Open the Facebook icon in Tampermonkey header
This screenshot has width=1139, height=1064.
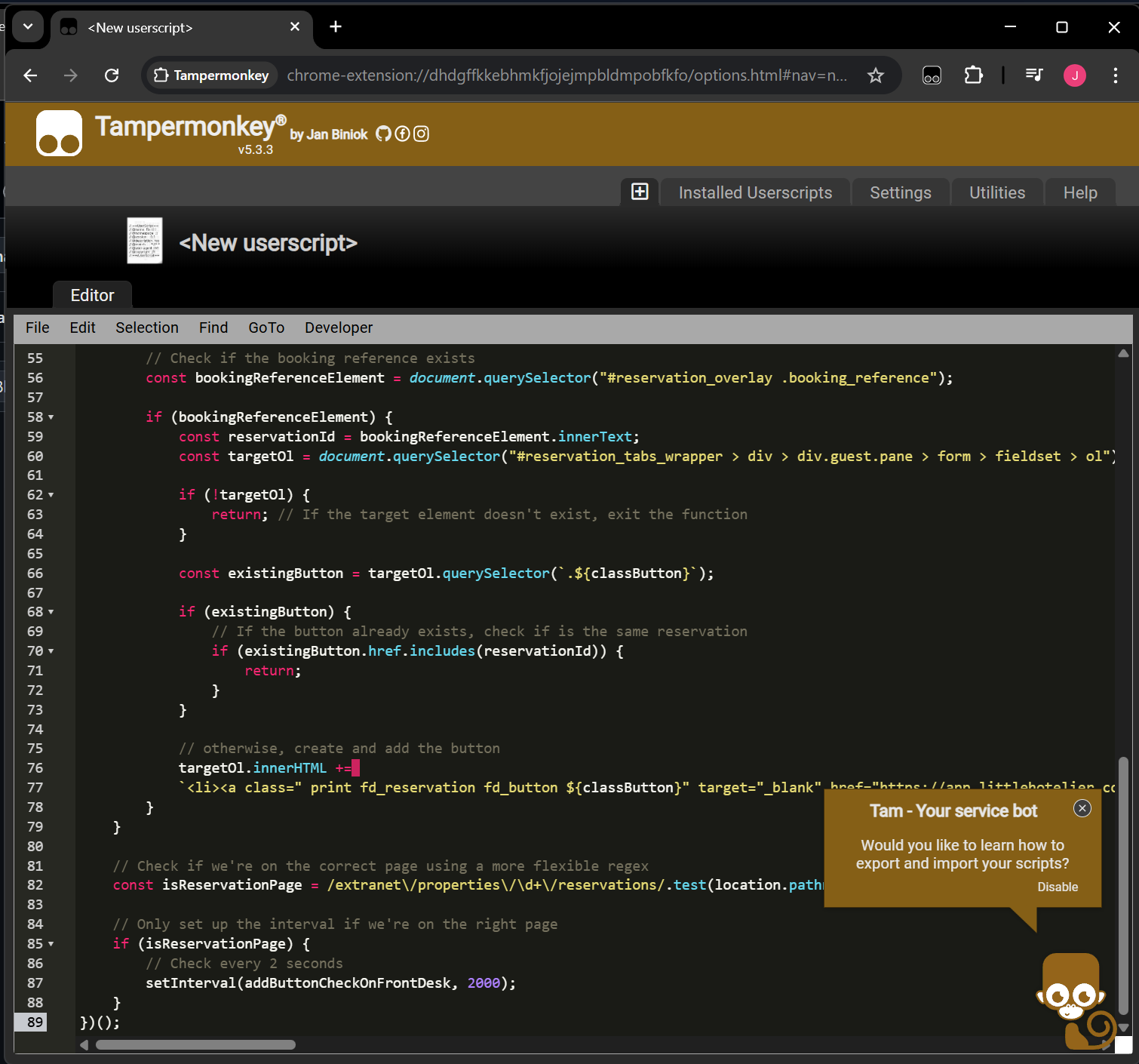click(403, 134)
